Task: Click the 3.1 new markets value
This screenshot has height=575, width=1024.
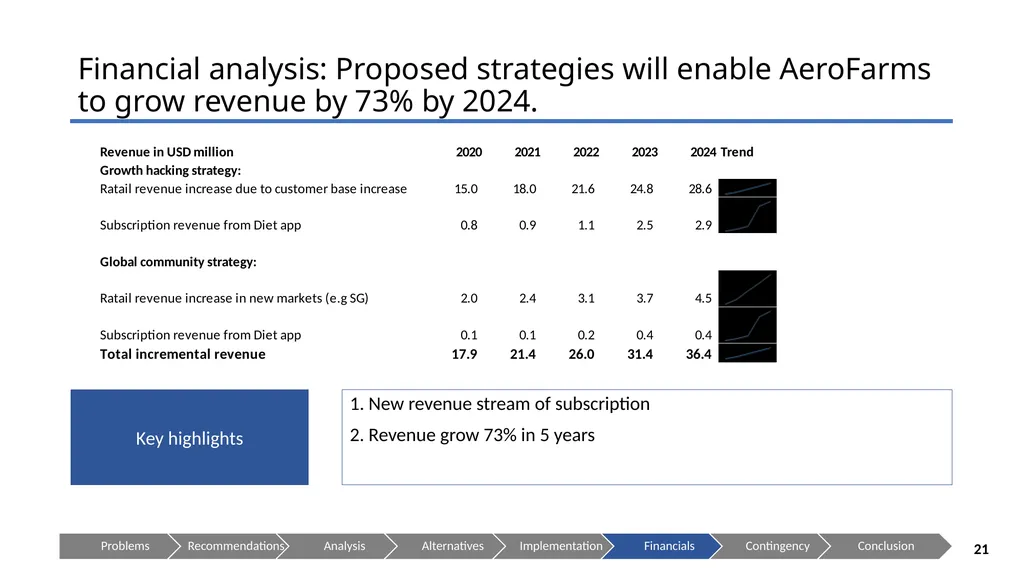Action: tap(586, 299)
